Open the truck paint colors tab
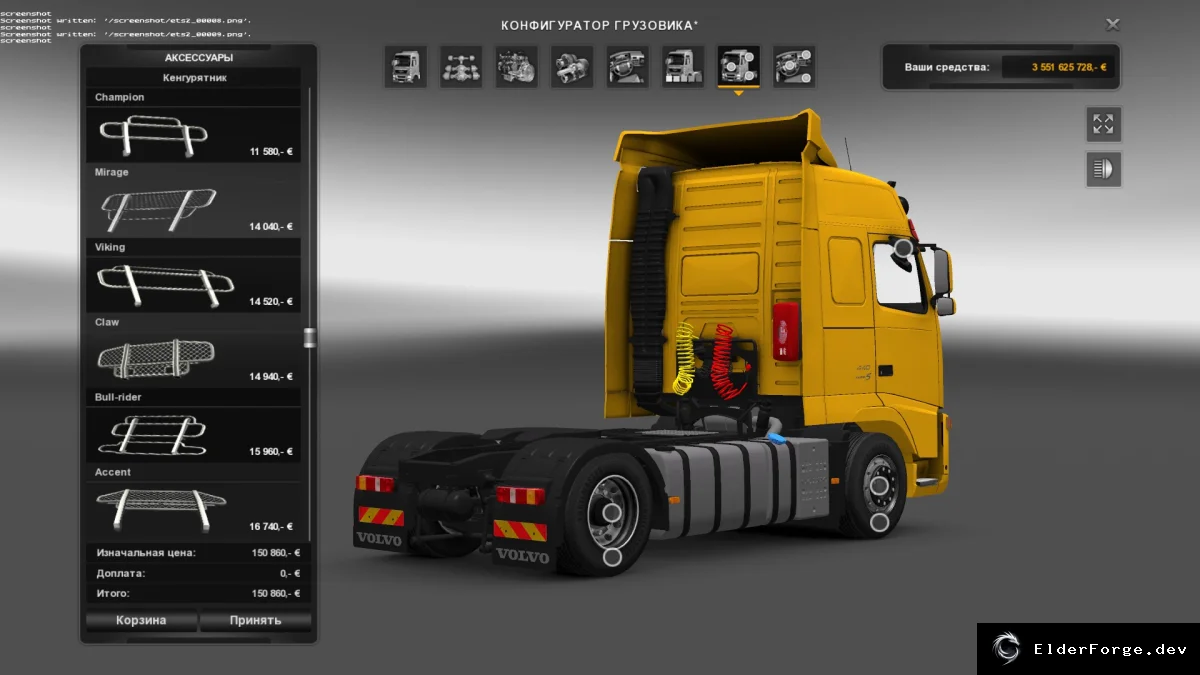This screenshot has height=675, width=1200. click(x=683, y=66)
